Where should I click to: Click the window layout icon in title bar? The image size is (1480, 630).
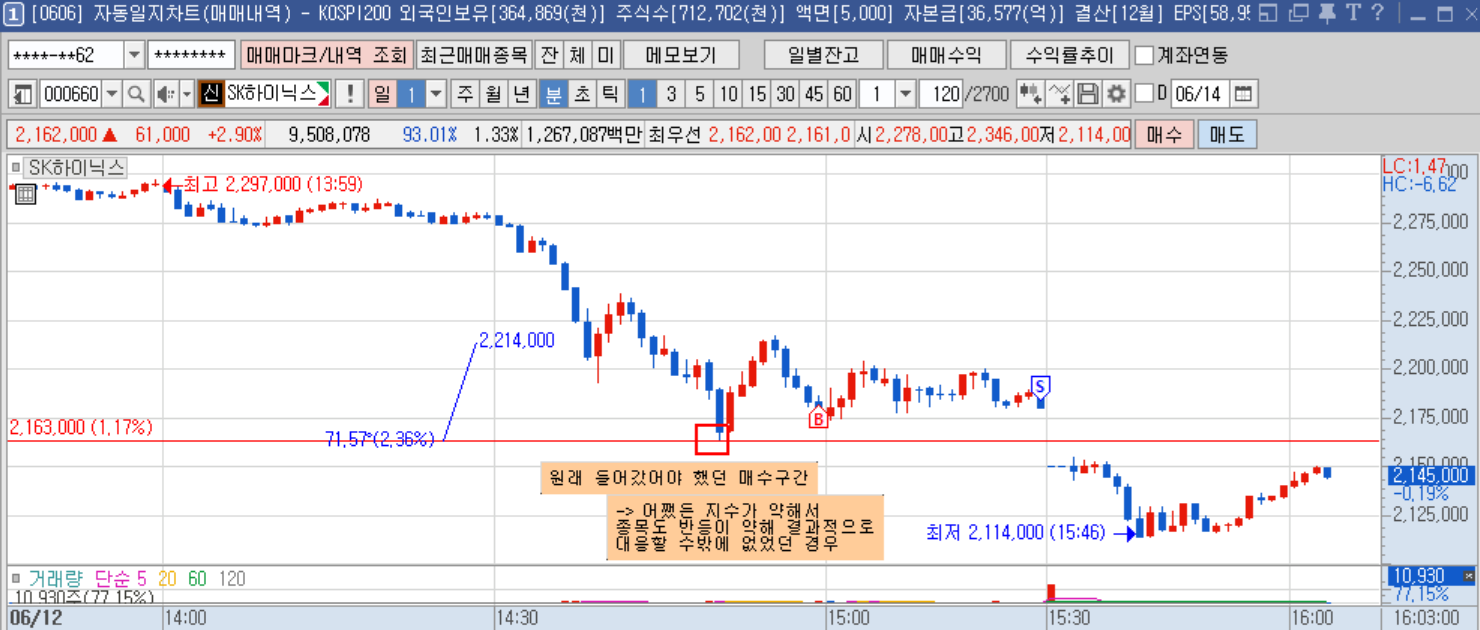(1268, 13)
